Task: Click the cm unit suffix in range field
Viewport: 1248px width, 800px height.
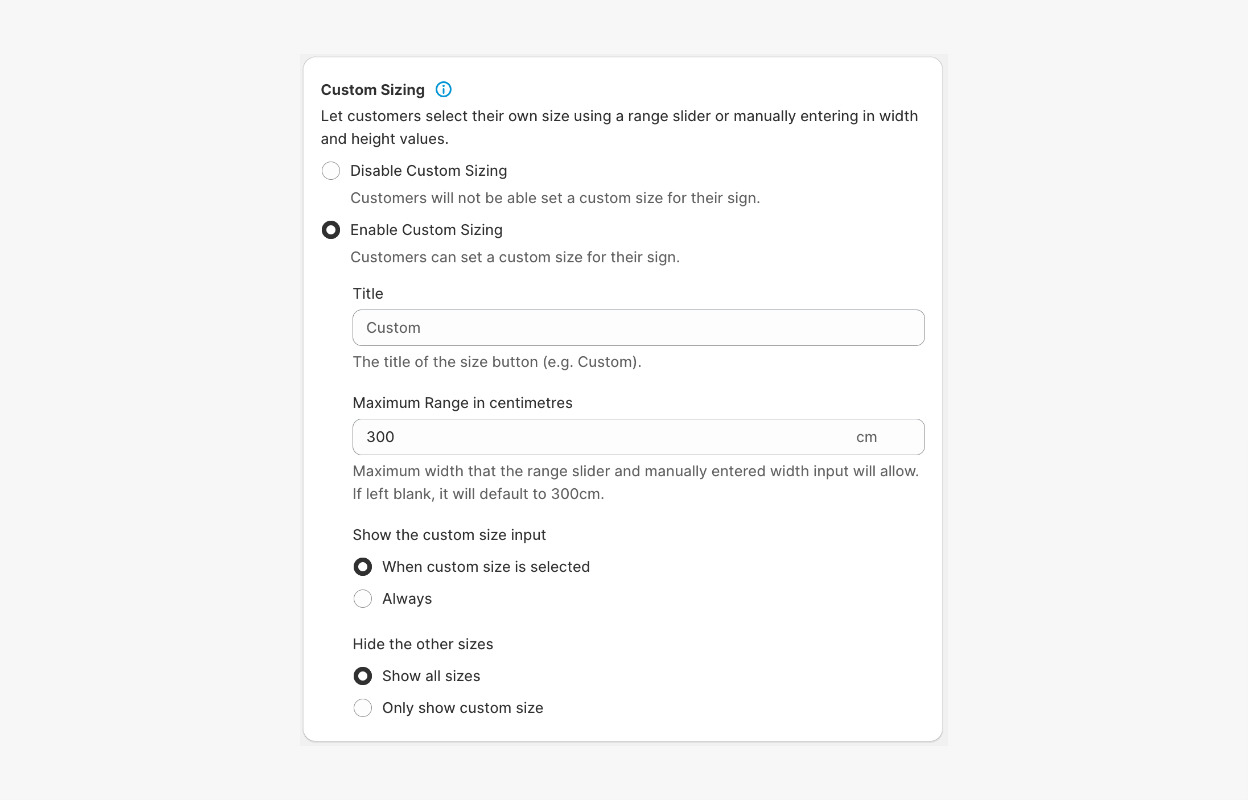Action: (866, 437)
